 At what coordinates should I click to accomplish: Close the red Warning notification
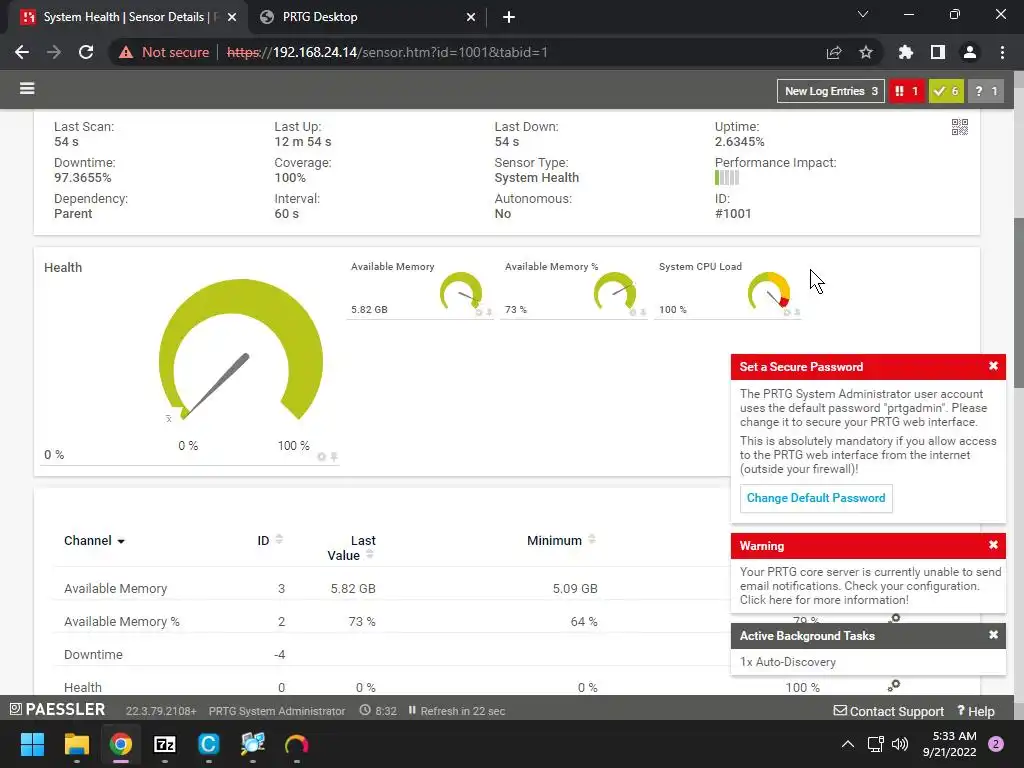[x=993, y=545]
